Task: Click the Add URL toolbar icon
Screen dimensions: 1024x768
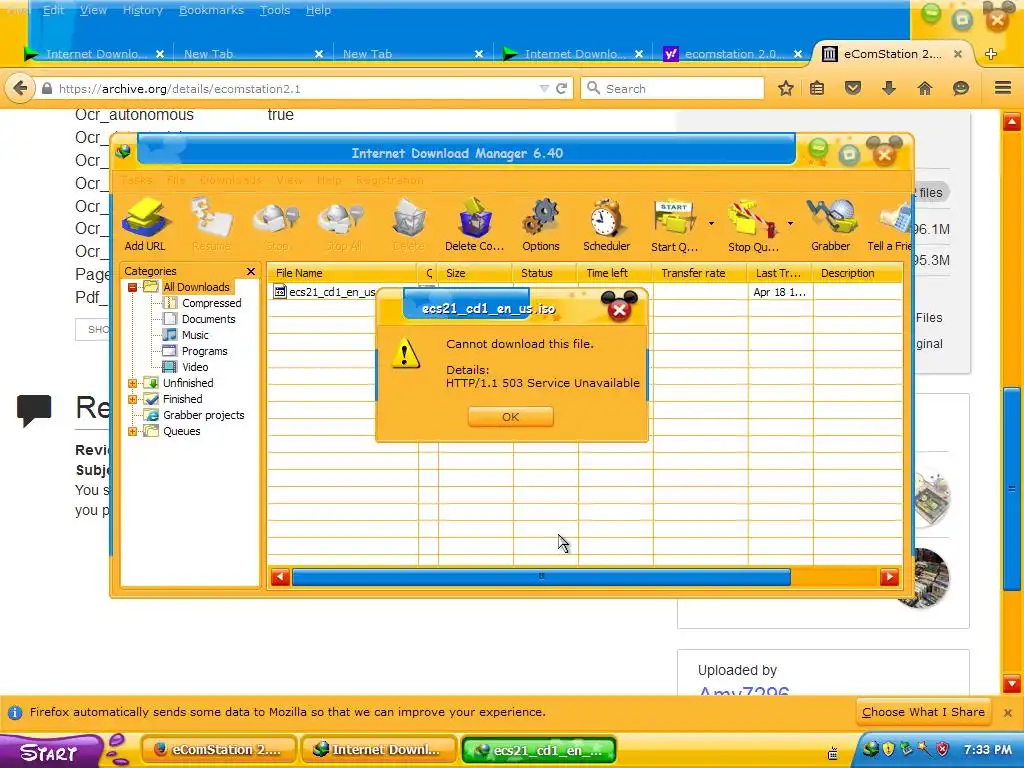Action: coord(146,224)
